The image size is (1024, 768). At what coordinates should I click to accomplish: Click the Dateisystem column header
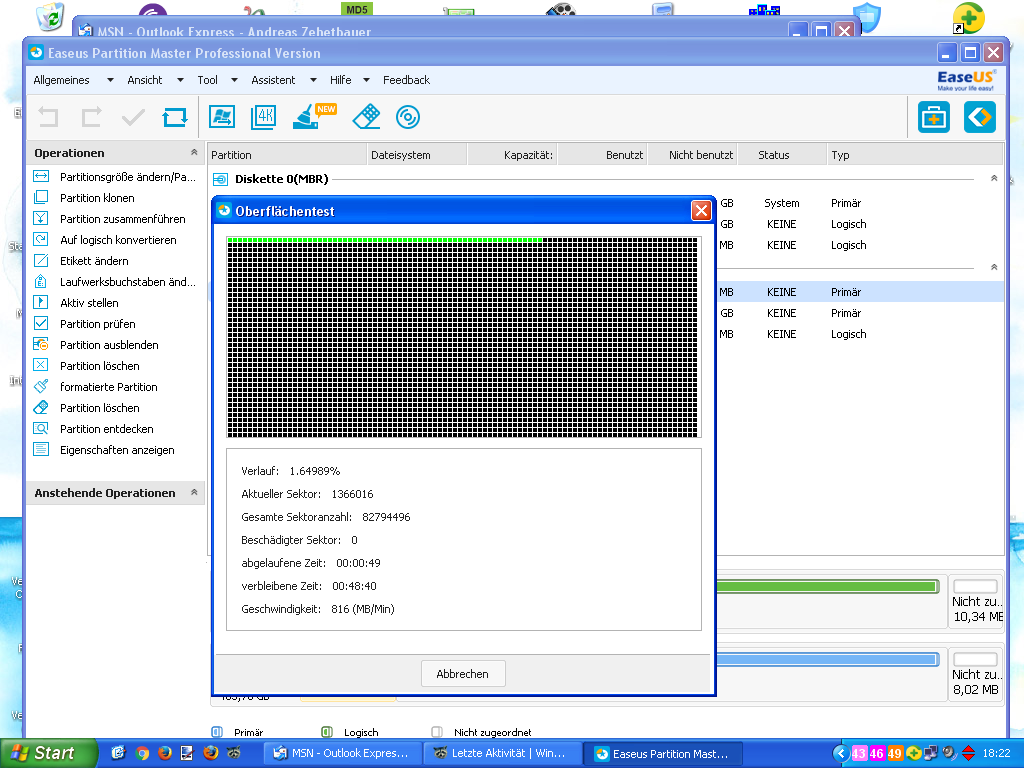pos(417,155)
